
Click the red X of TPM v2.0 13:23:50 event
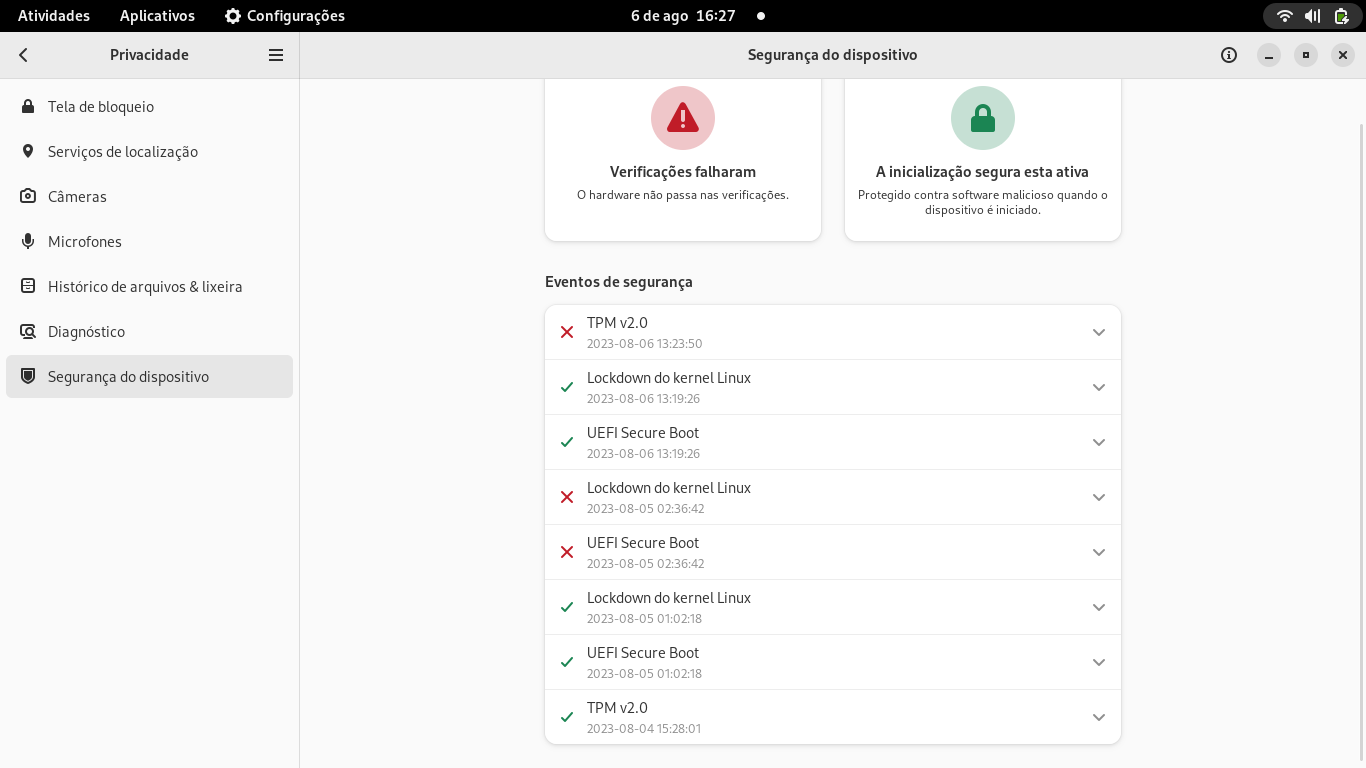(x=567, y=332)
